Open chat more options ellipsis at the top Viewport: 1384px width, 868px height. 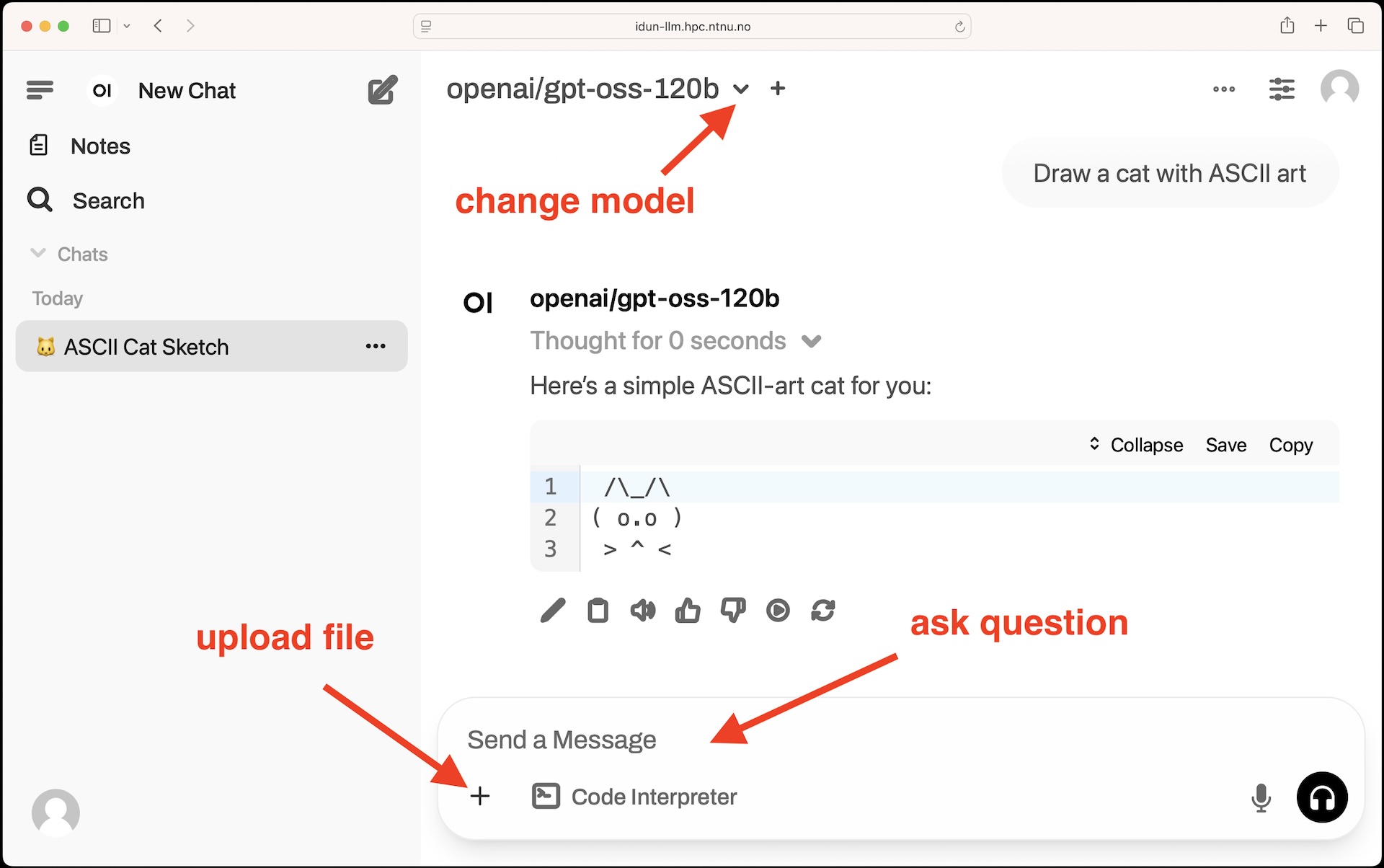click(x=1224, y=89)
